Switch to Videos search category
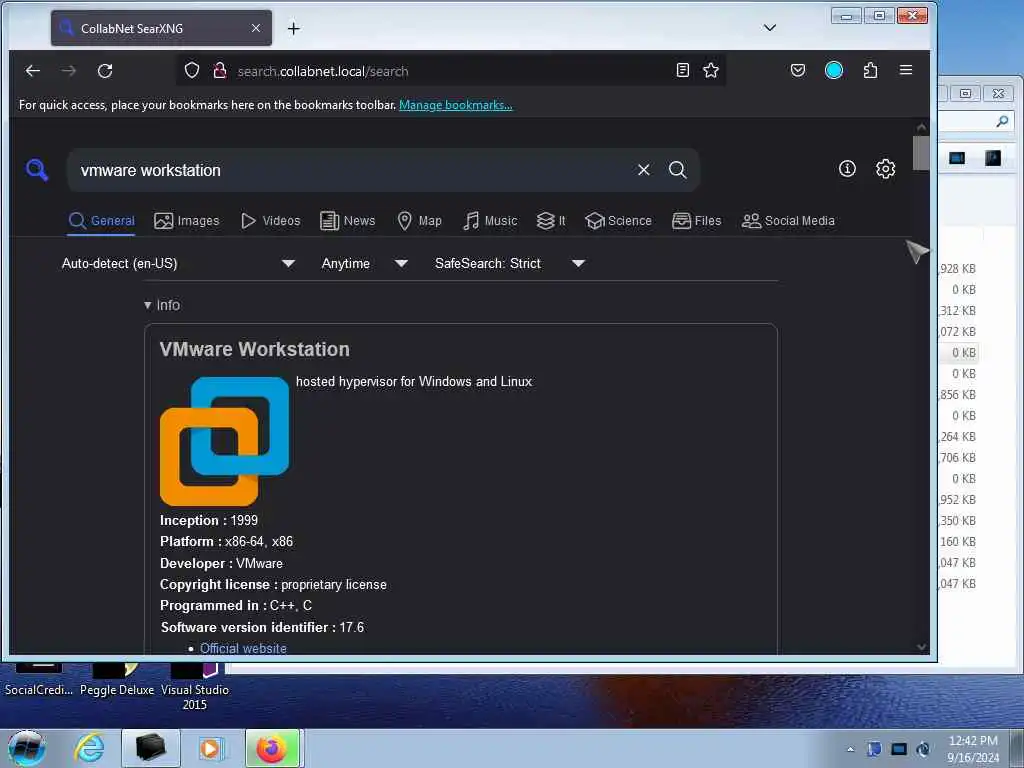This screenshot has width=1024, height=768. click(x=270, y=221)
